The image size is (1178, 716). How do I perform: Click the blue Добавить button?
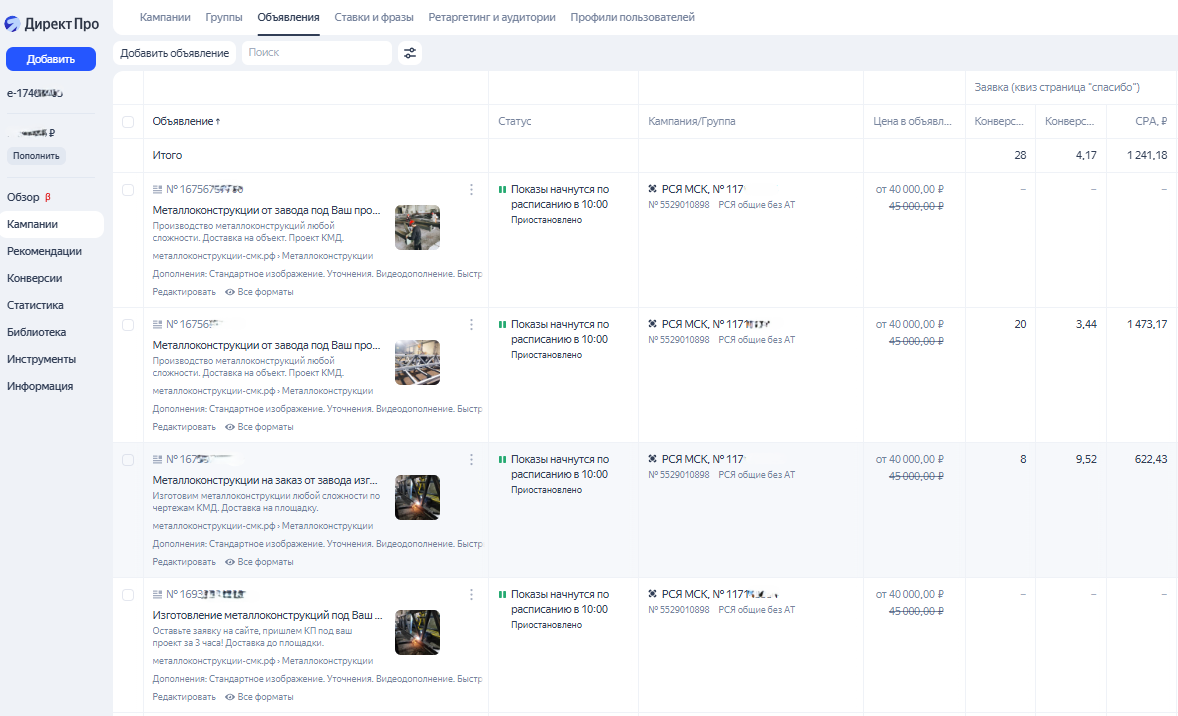51,59
